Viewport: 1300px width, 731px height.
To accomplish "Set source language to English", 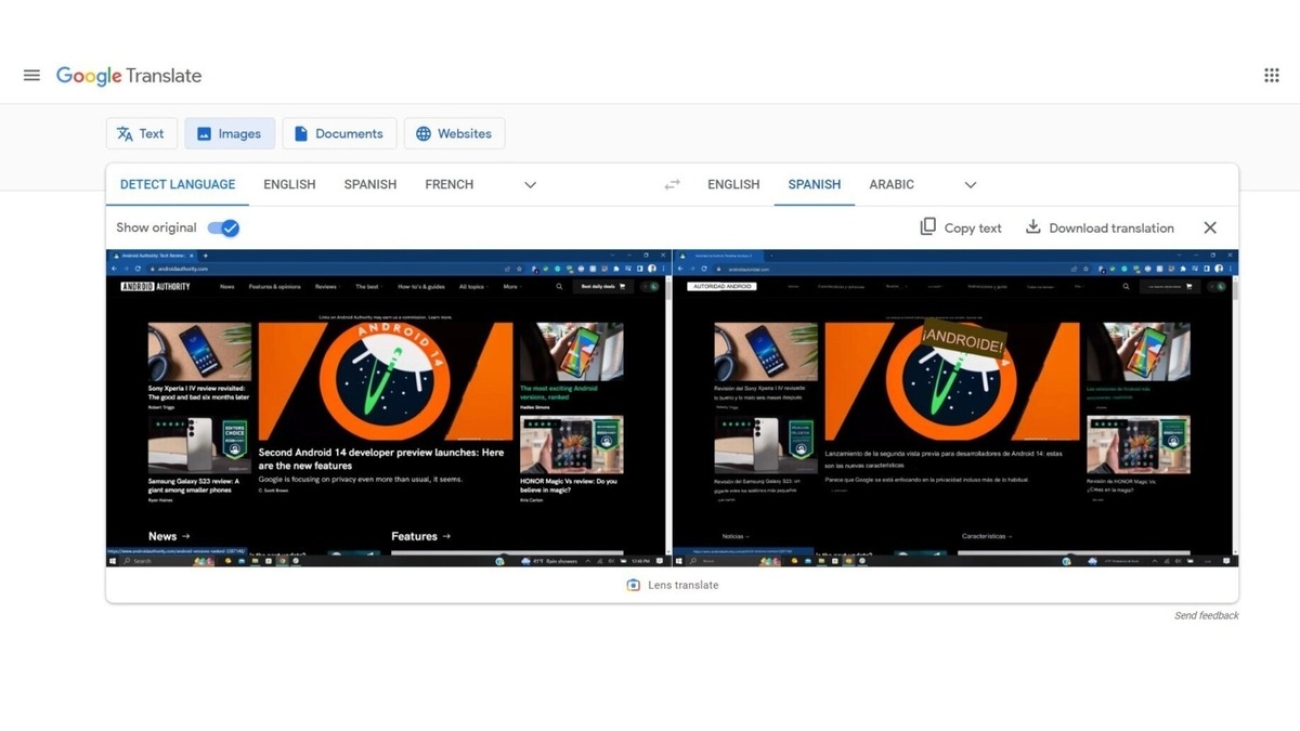I will coord(289,184).
